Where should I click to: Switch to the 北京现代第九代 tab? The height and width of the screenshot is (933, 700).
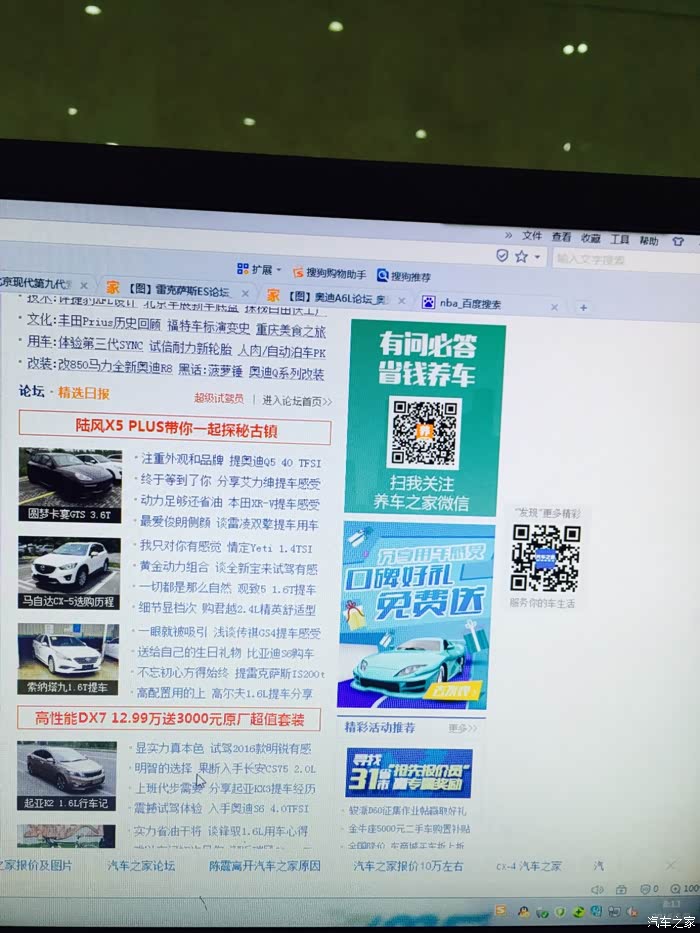click(x=45, y=284)
